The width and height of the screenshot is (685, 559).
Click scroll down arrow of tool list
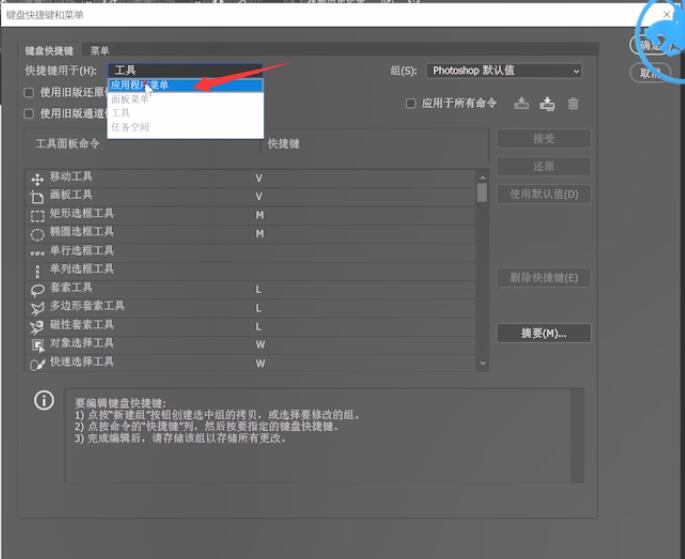click(482, 363)
